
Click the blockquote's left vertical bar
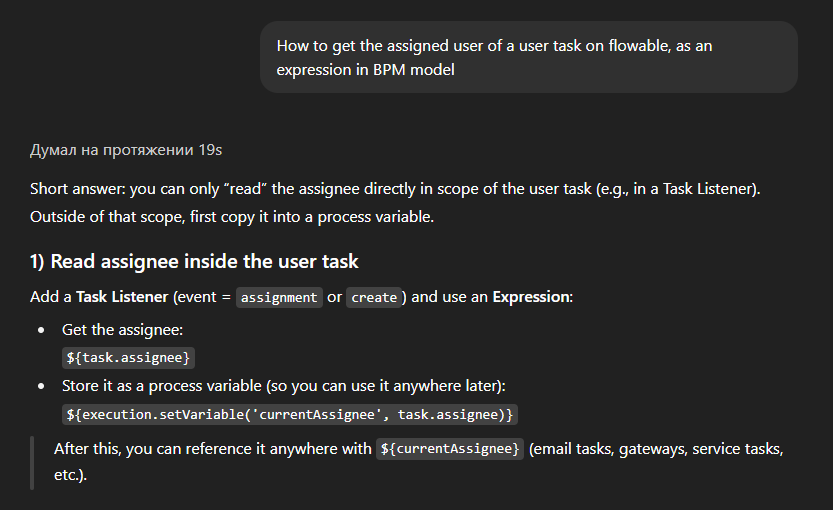tap(32, 462)
